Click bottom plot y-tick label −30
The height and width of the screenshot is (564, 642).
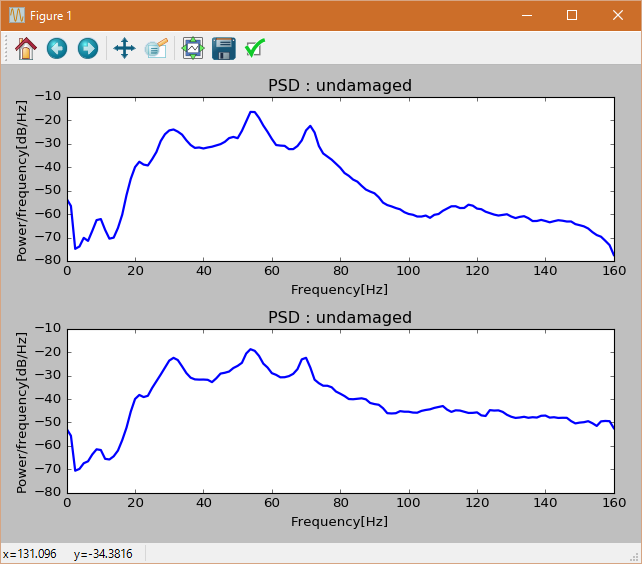tap(48, 376)
